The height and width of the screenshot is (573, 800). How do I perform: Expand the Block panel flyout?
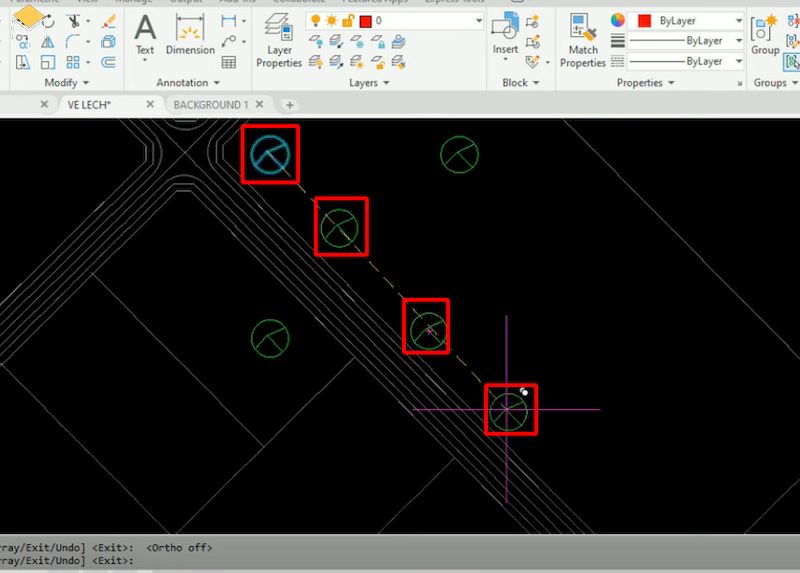click(520, 82)
